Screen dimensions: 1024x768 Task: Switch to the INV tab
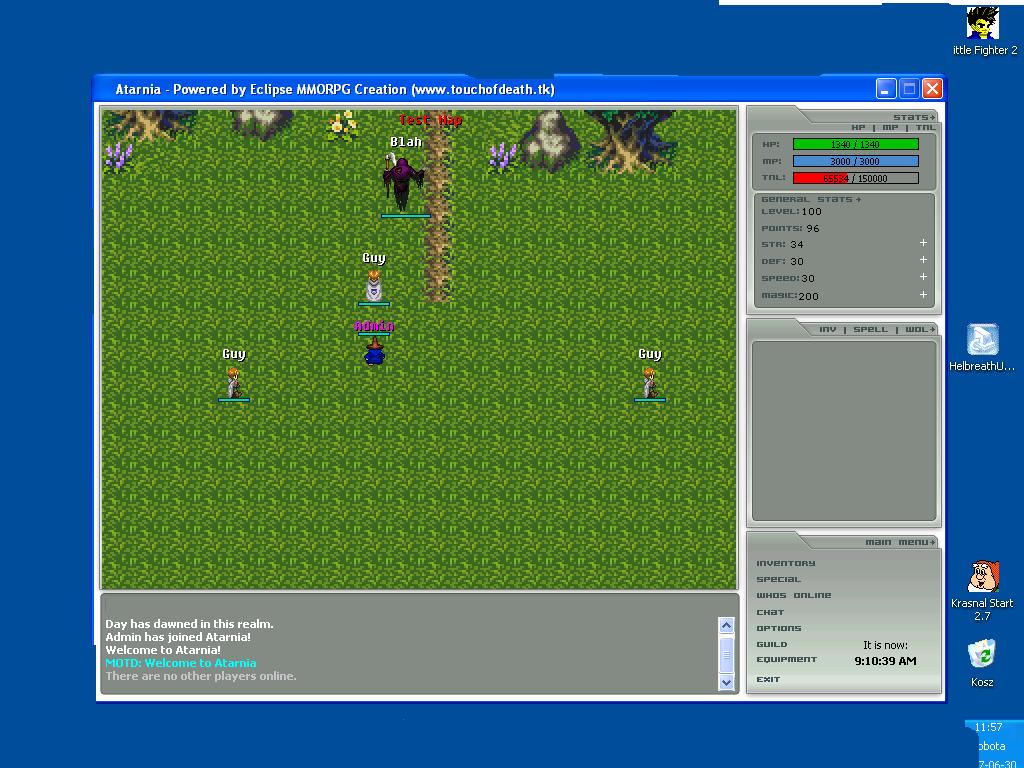click(x=828, y=329)
